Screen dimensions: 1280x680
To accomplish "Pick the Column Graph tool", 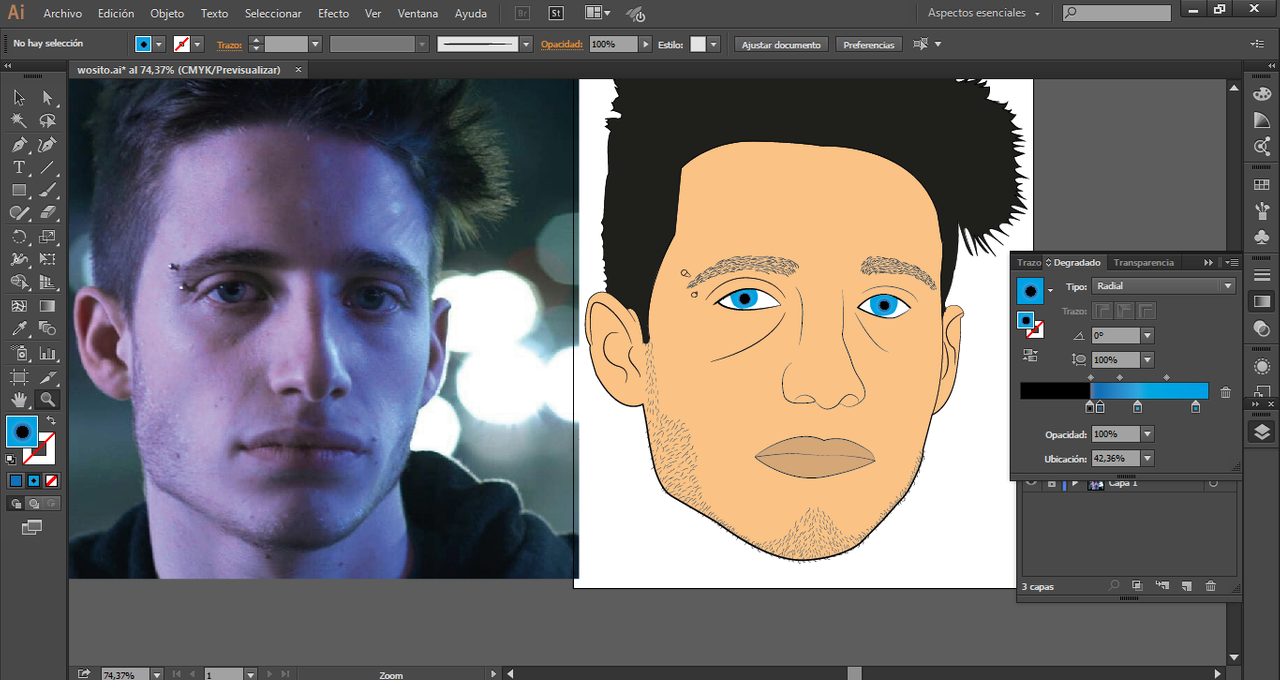I will pyautogui.click(x=47, y=353).
